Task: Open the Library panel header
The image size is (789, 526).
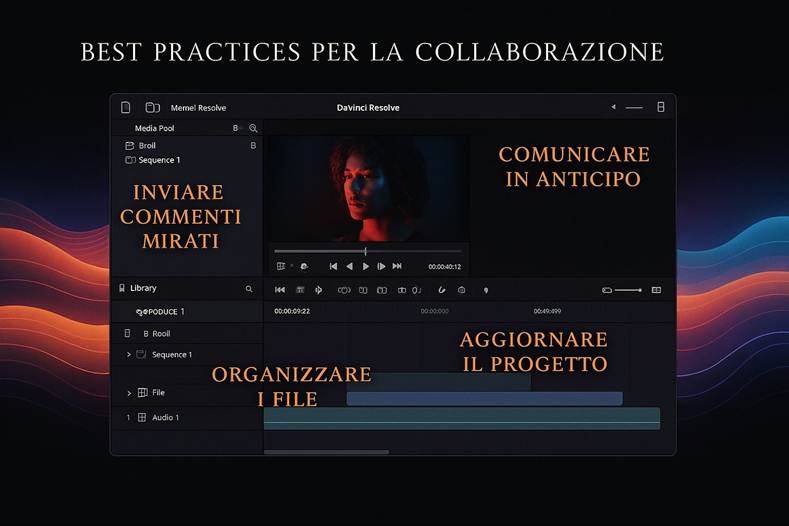Action: [x=143, y=288]
